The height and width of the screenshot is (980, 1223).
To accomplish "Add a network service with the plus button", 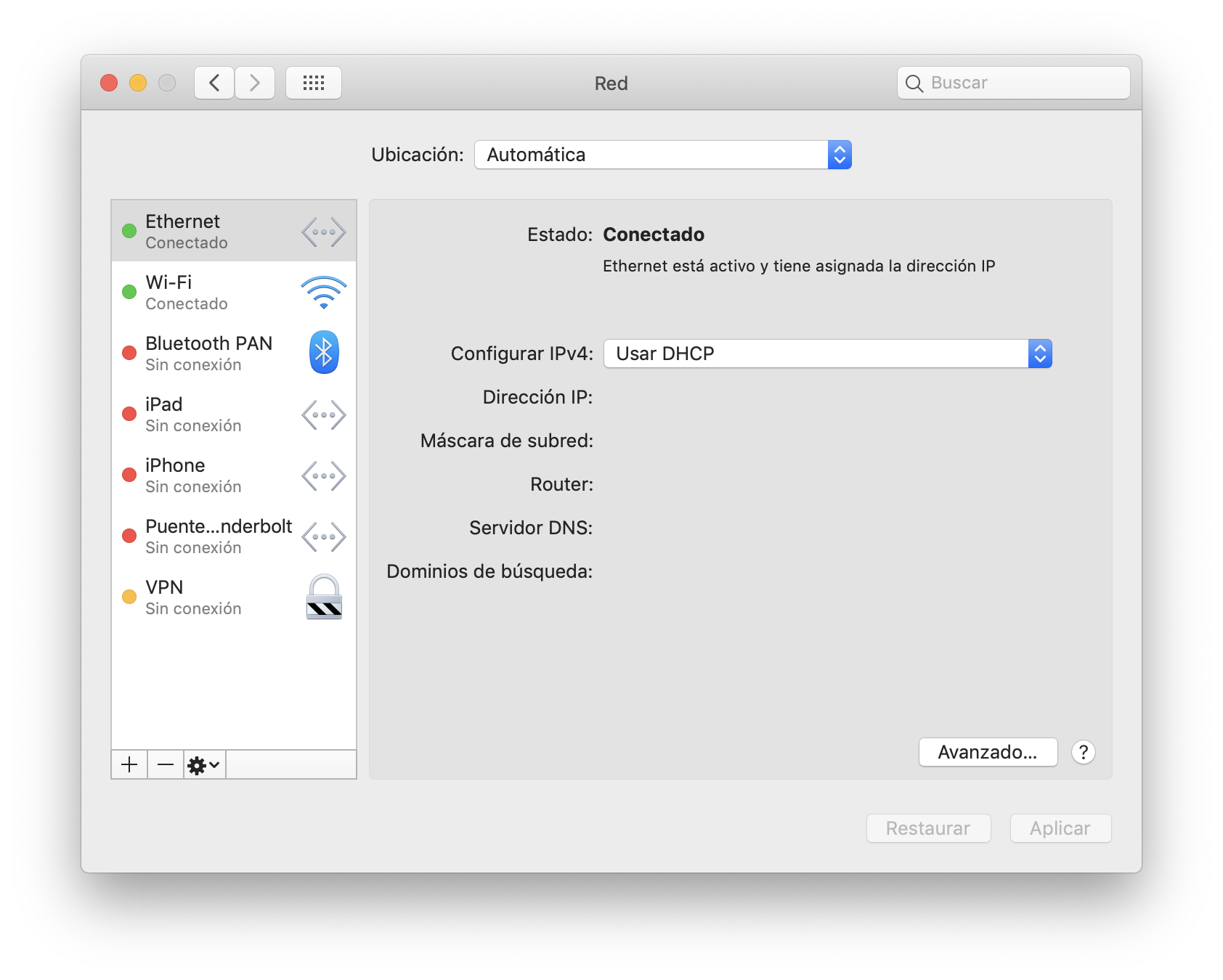I will (129, 764).
